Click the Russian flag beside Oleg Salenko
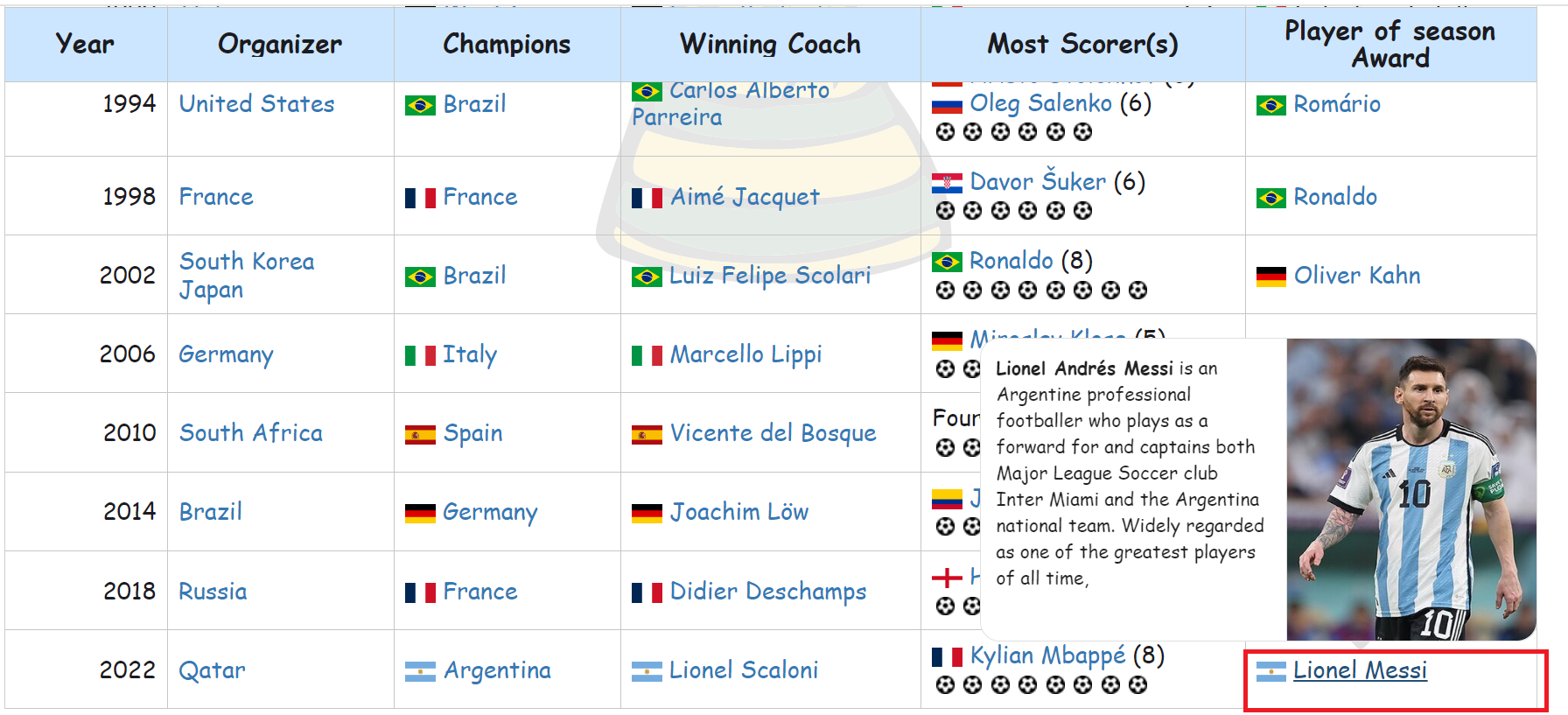The height and width of the screenshot is (715, 1568). tap(947, 105)
